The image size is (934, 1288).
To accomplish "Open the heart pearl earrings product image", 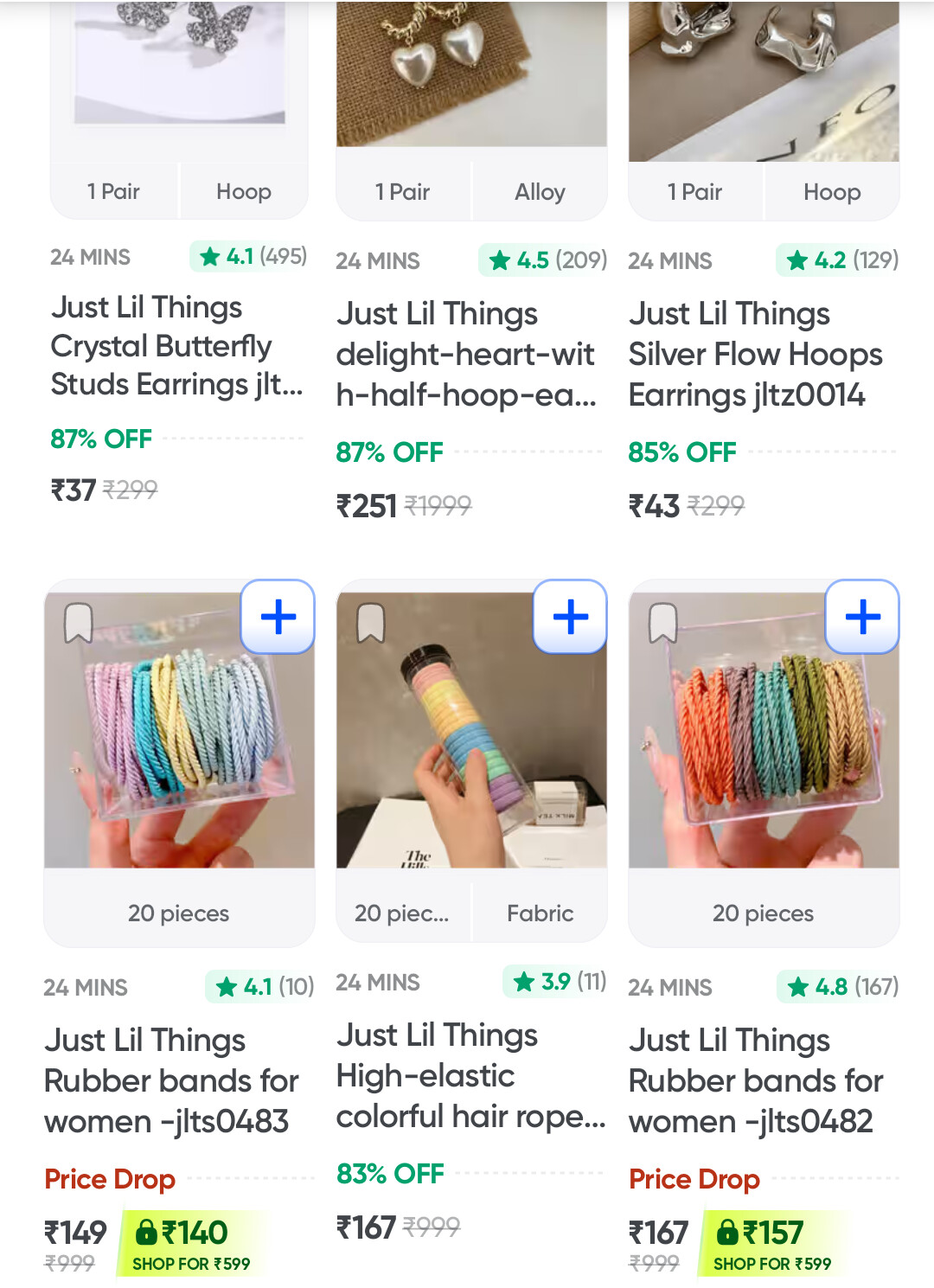I will coord(471,74).
